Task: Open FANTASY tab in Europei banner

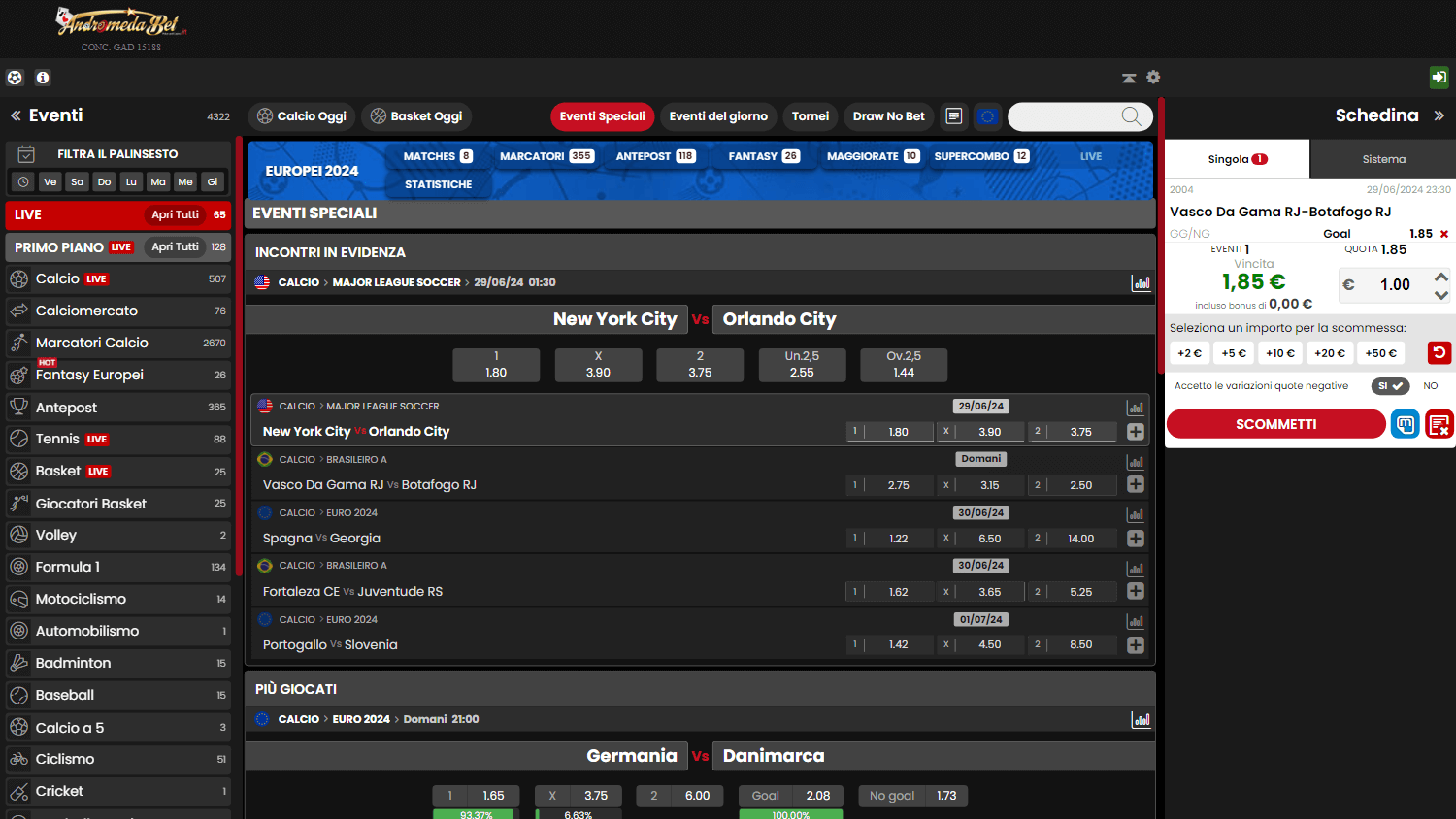Action: [764, 156]
